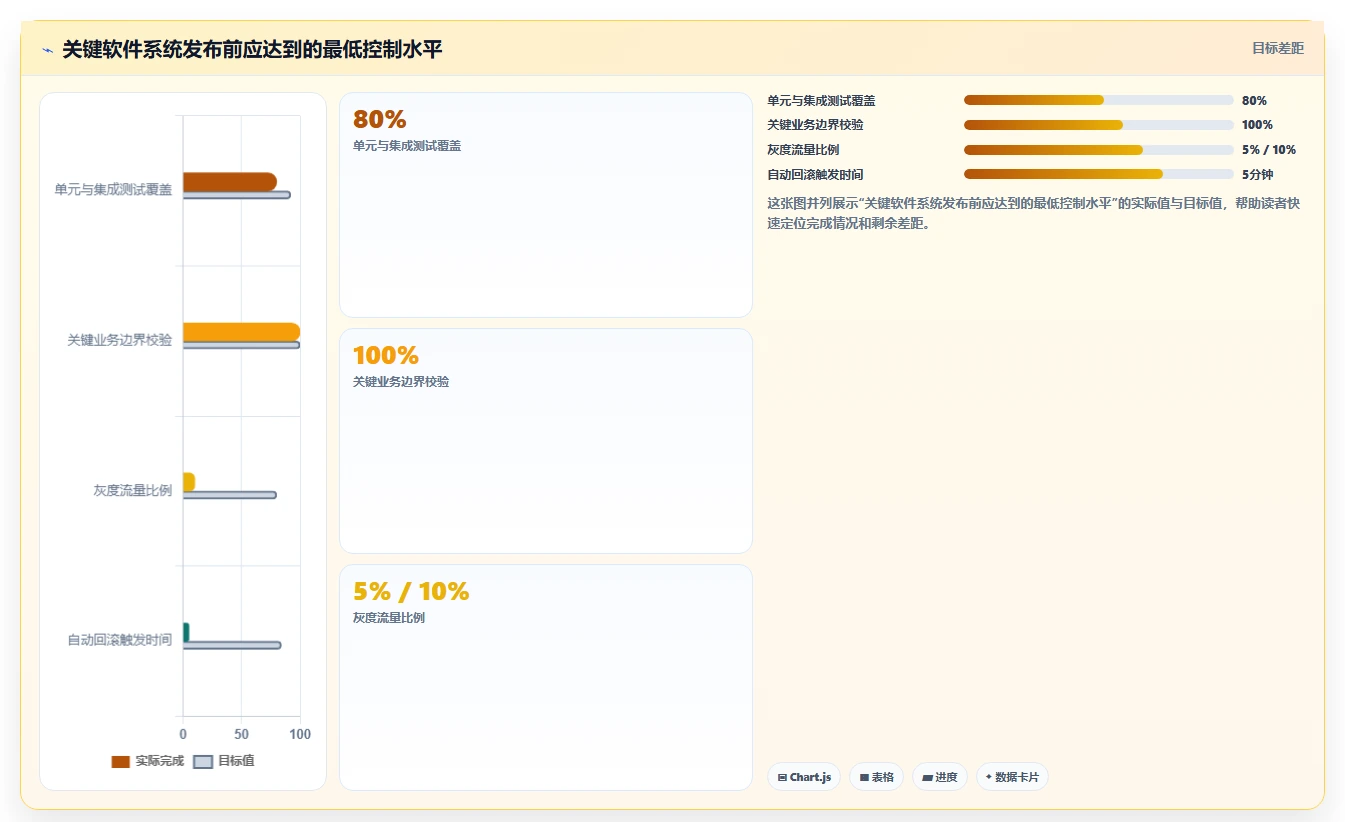Select the Chart.js tag chip
The image size is (1345, 822).
804,777
